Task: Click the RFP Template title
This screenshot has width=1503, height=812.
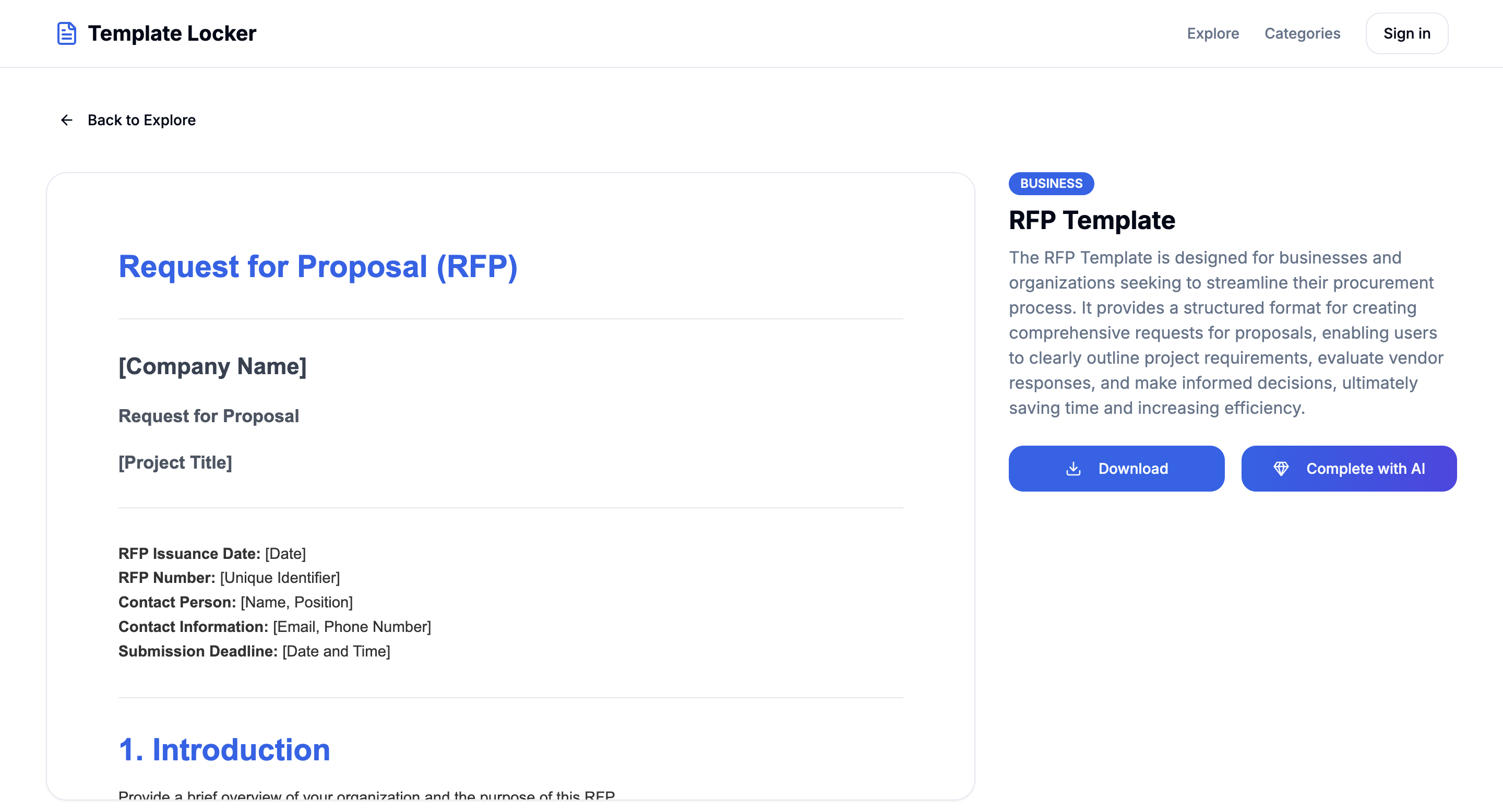Action: [x=1092, y=221]
